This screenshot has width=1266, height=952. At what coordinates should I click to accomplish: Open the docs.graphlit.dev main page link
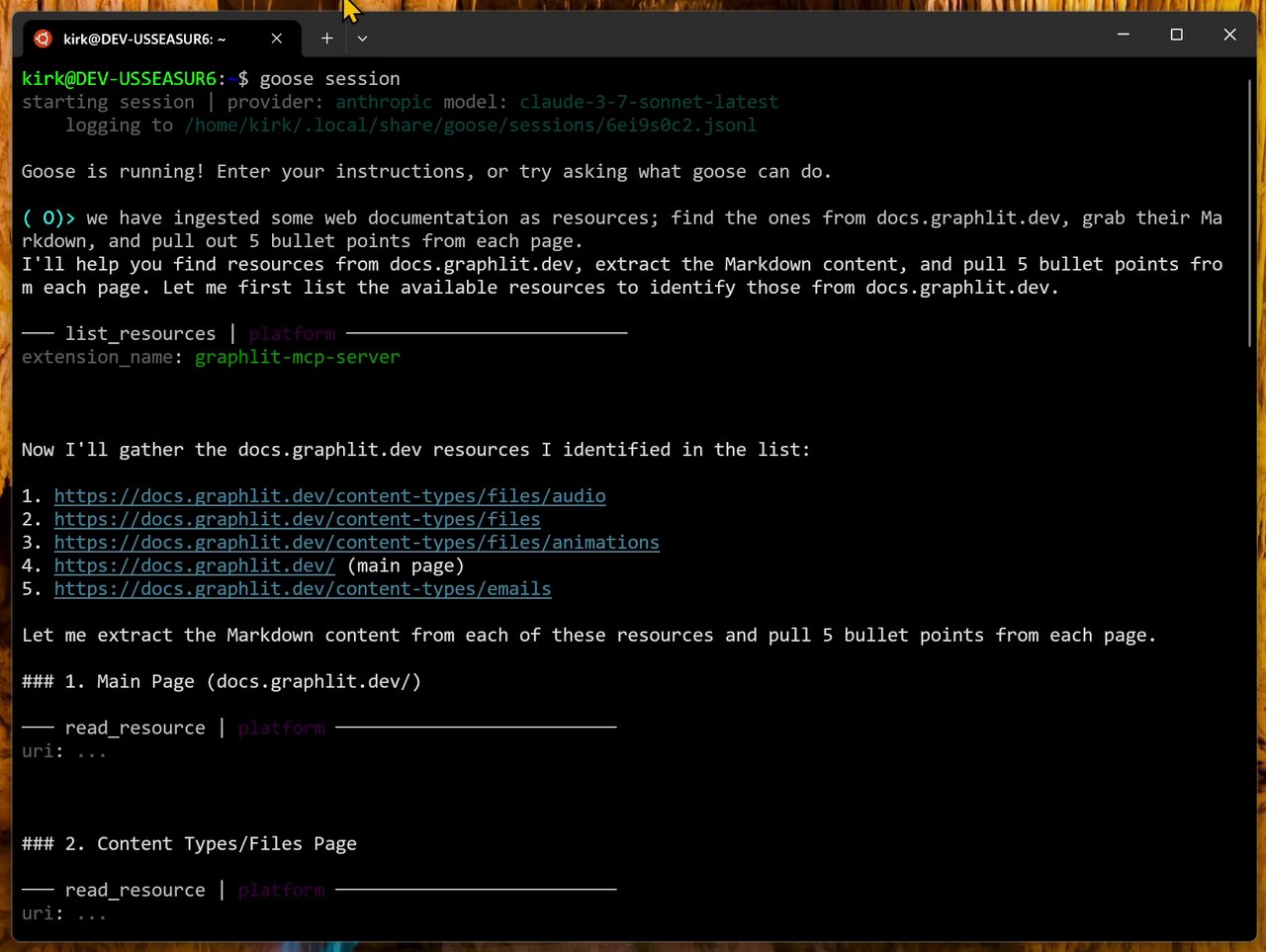point(194,565)
